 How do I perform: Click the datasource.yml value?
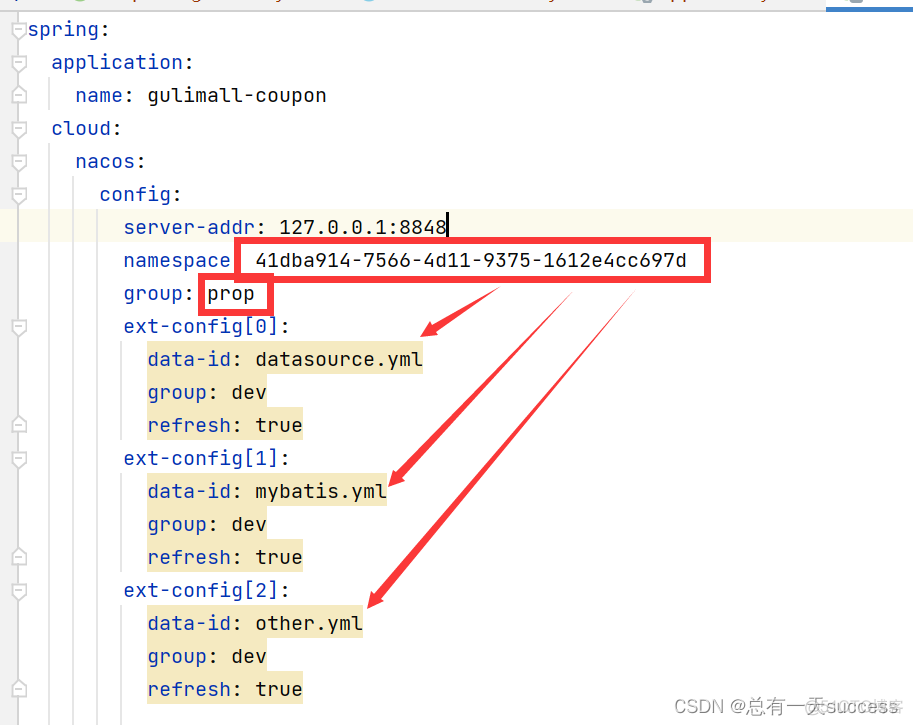click(x=339, y=359)
